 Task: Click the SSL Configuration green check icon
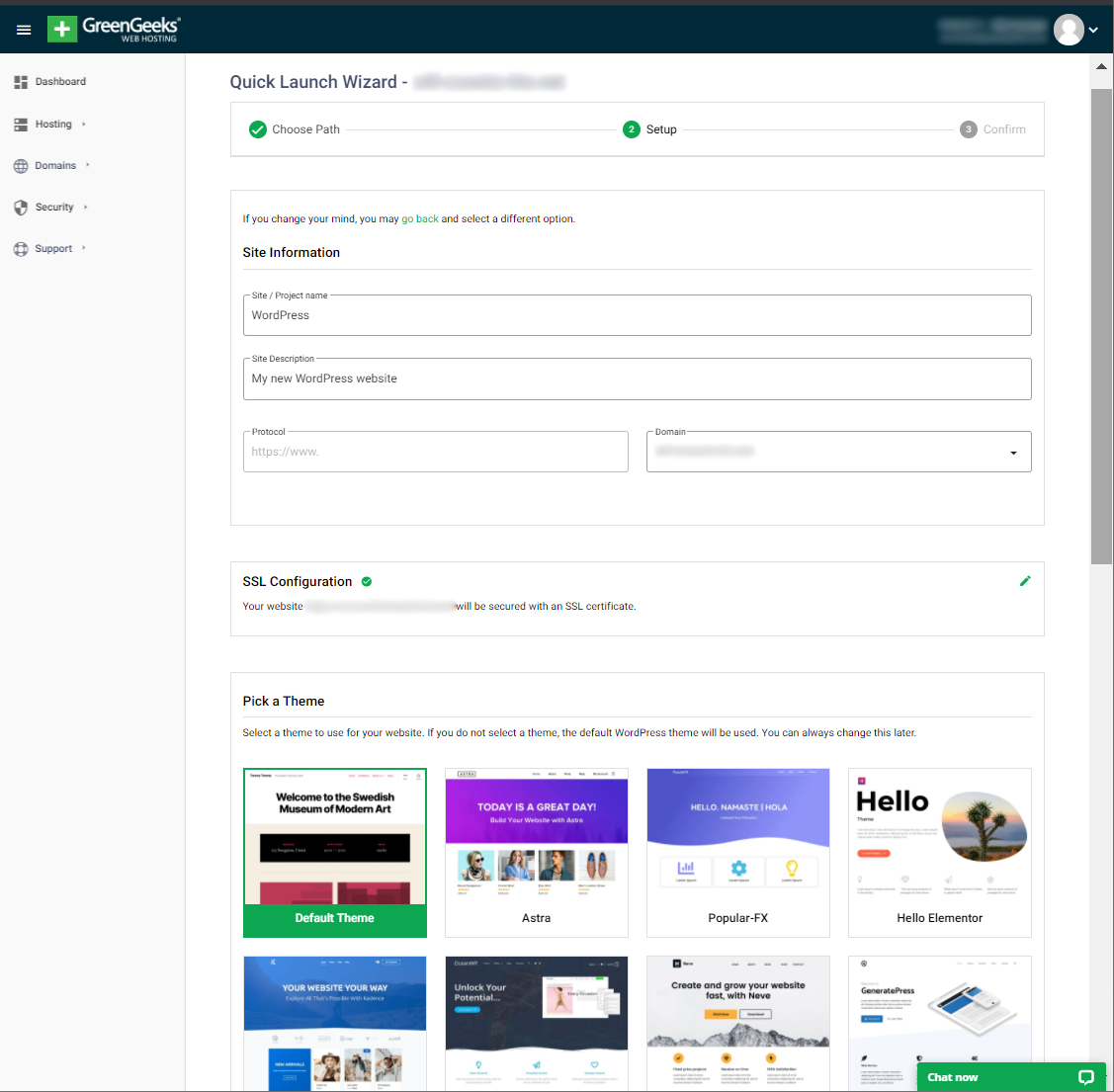click(x=367, y=581)
